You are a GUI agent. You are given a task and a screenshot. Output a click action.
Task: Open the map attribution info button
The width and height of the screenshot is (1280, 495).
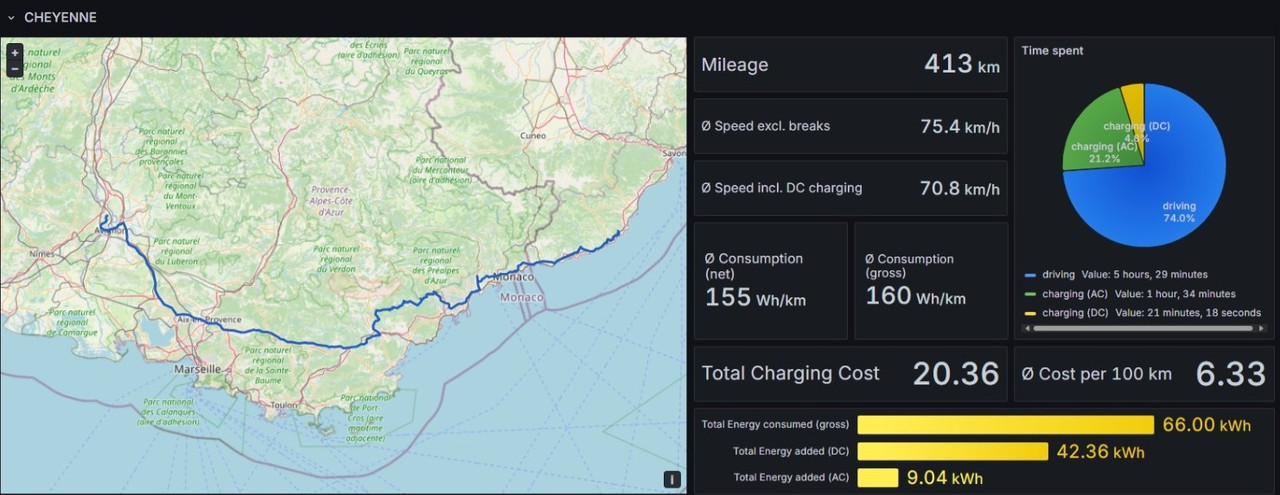pyautogui.click(x=673, y=480)
